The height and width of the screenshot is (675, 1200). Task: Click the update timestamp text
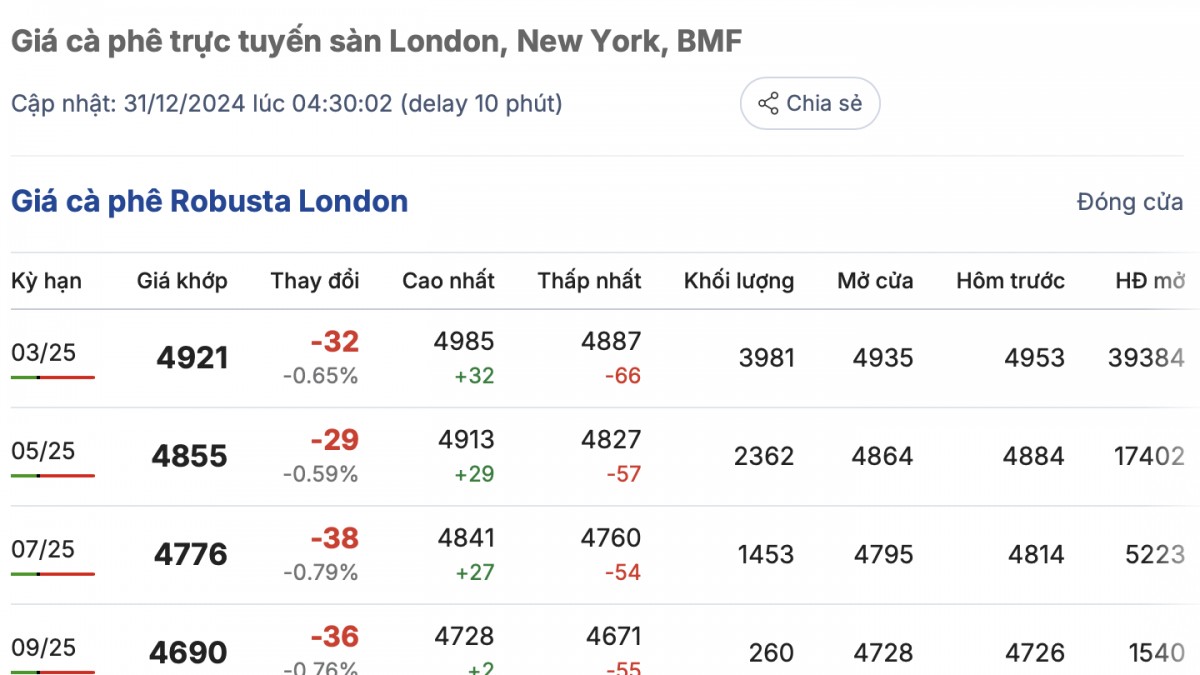tap(286, 103)
